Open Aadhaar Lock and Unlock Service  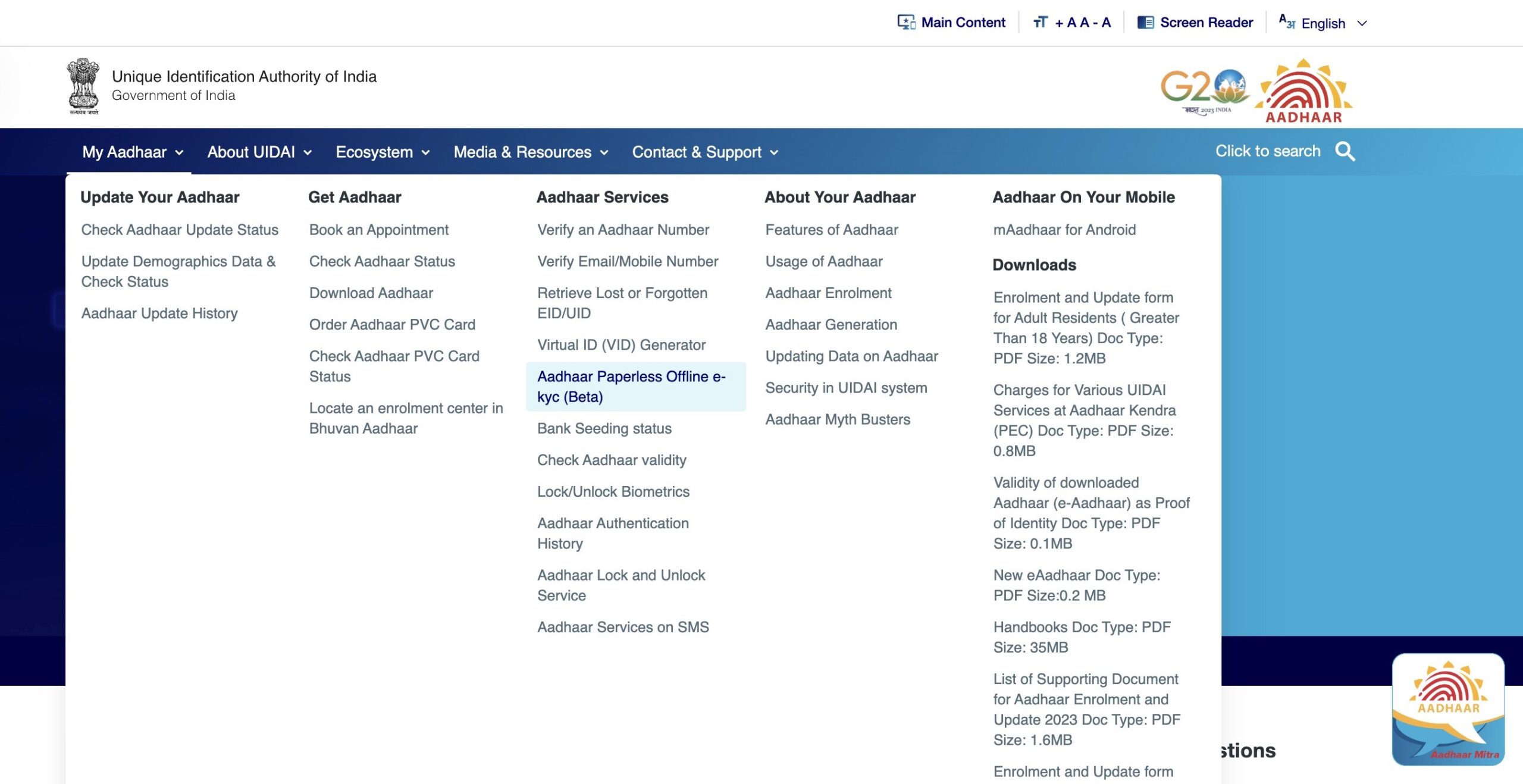(621, 585)
